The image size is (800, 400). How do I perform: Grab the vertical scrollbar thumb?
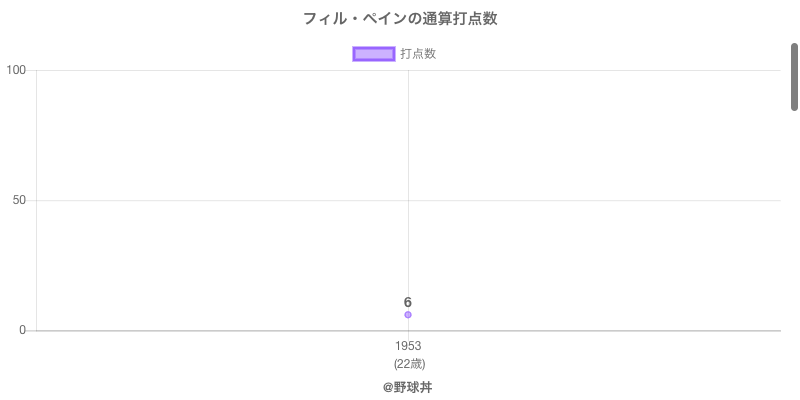click(x=795, y=76)
